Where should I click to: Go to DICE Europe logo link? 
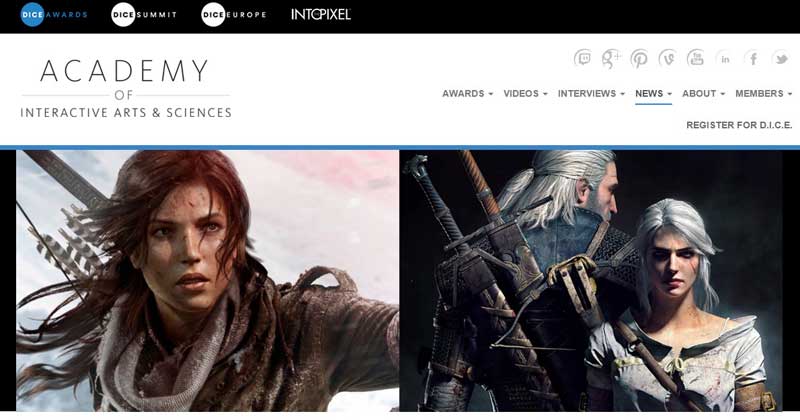234,14
